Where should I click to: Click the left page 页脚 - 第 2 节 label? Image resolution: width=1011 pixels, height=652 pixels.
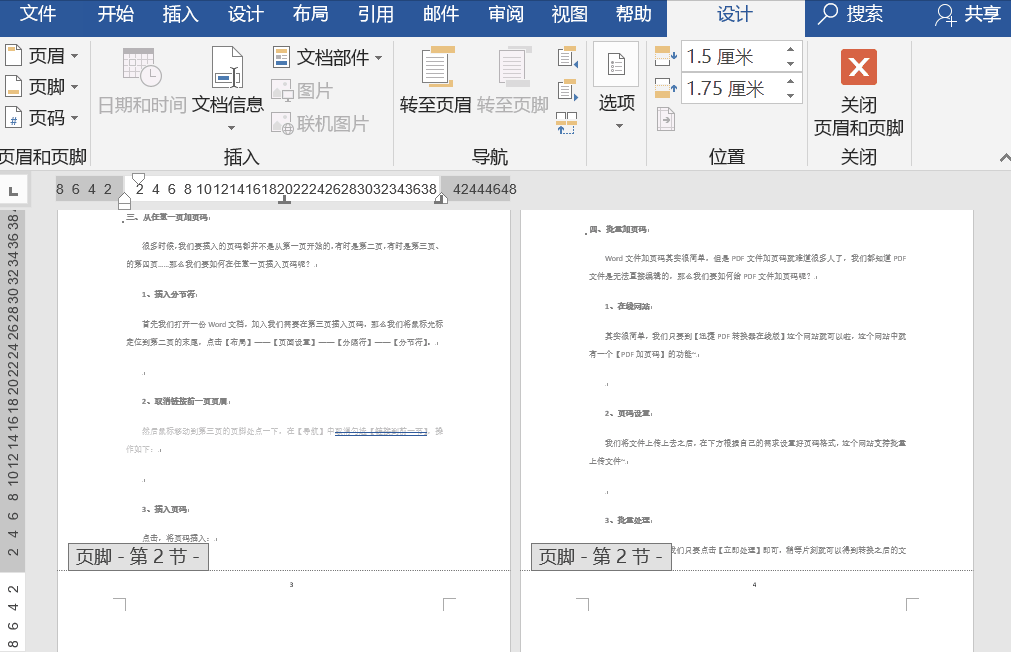pos(138,557)
